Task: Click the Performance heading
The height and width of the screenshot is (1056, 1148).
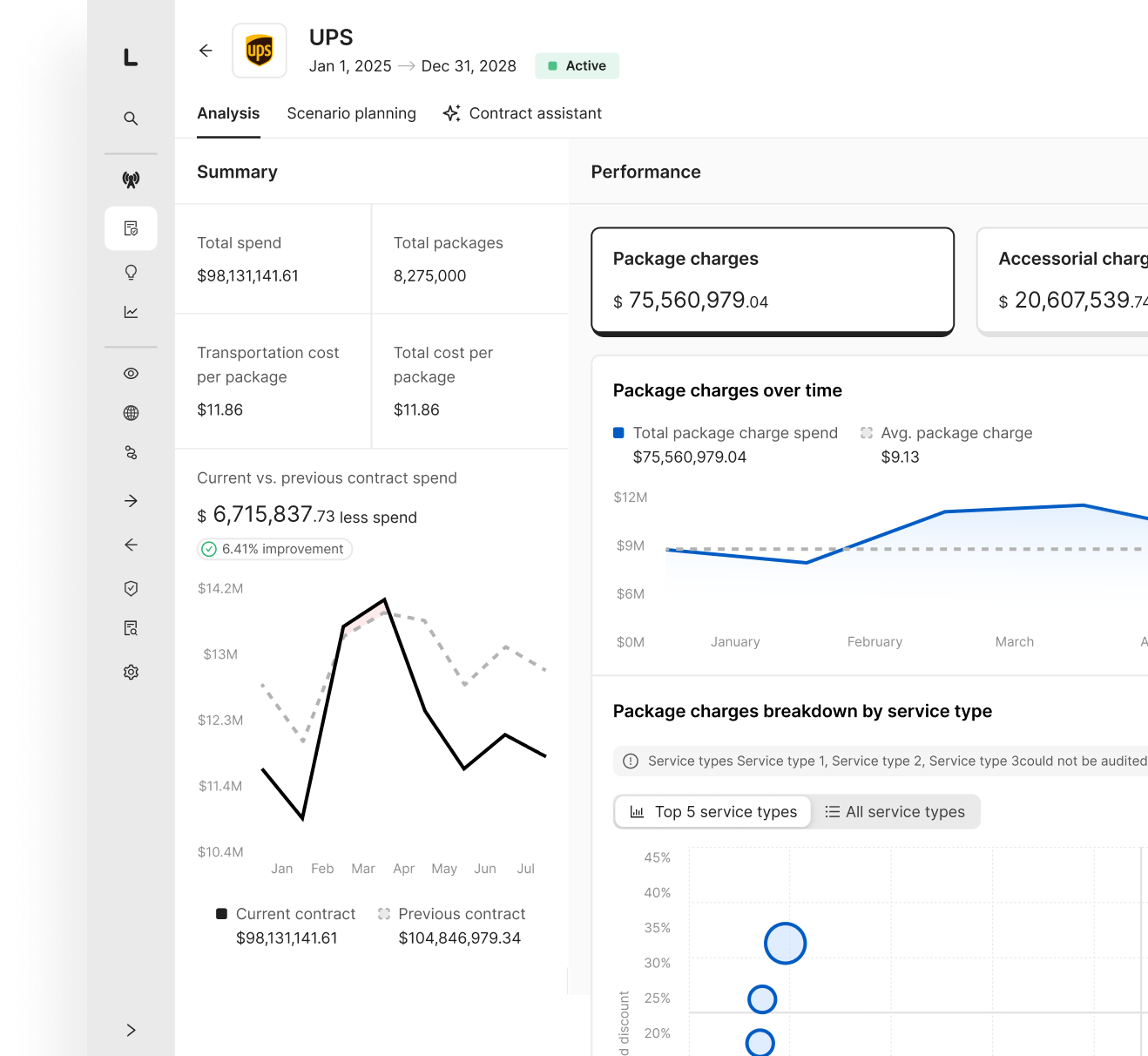Action: pos(645,172)
